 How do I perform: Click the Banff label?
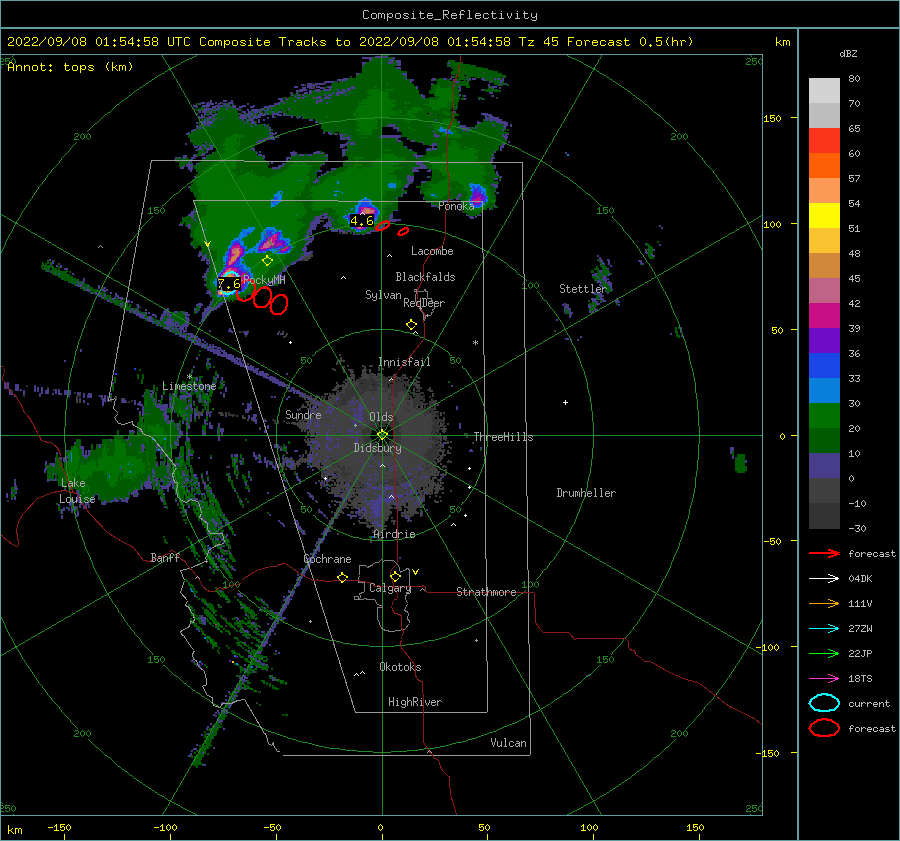tap(165, 557)
